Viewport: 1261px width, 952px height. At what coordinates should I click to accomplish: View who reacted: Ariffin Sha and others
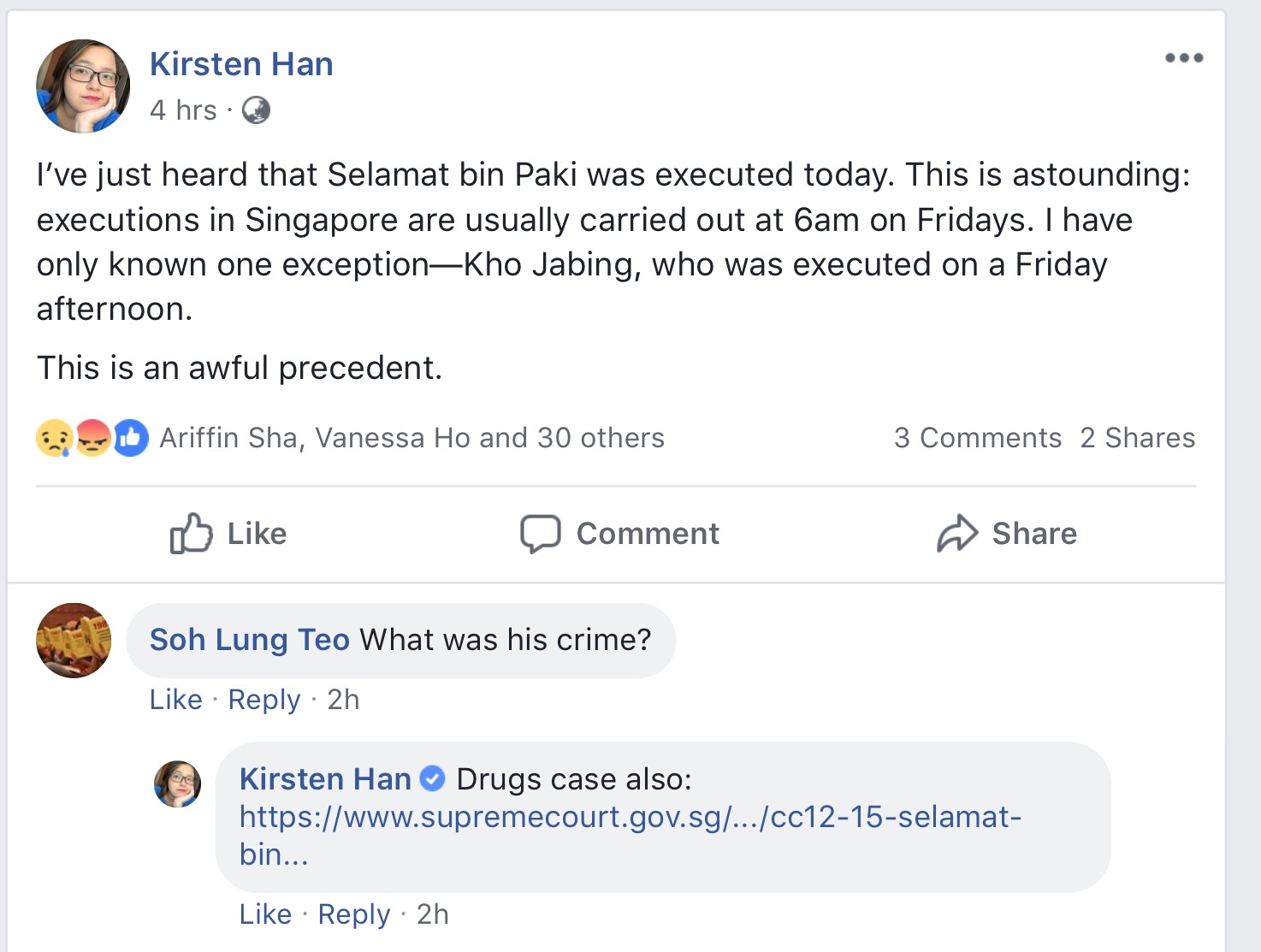pyautogui.click(x=411, y=438)
